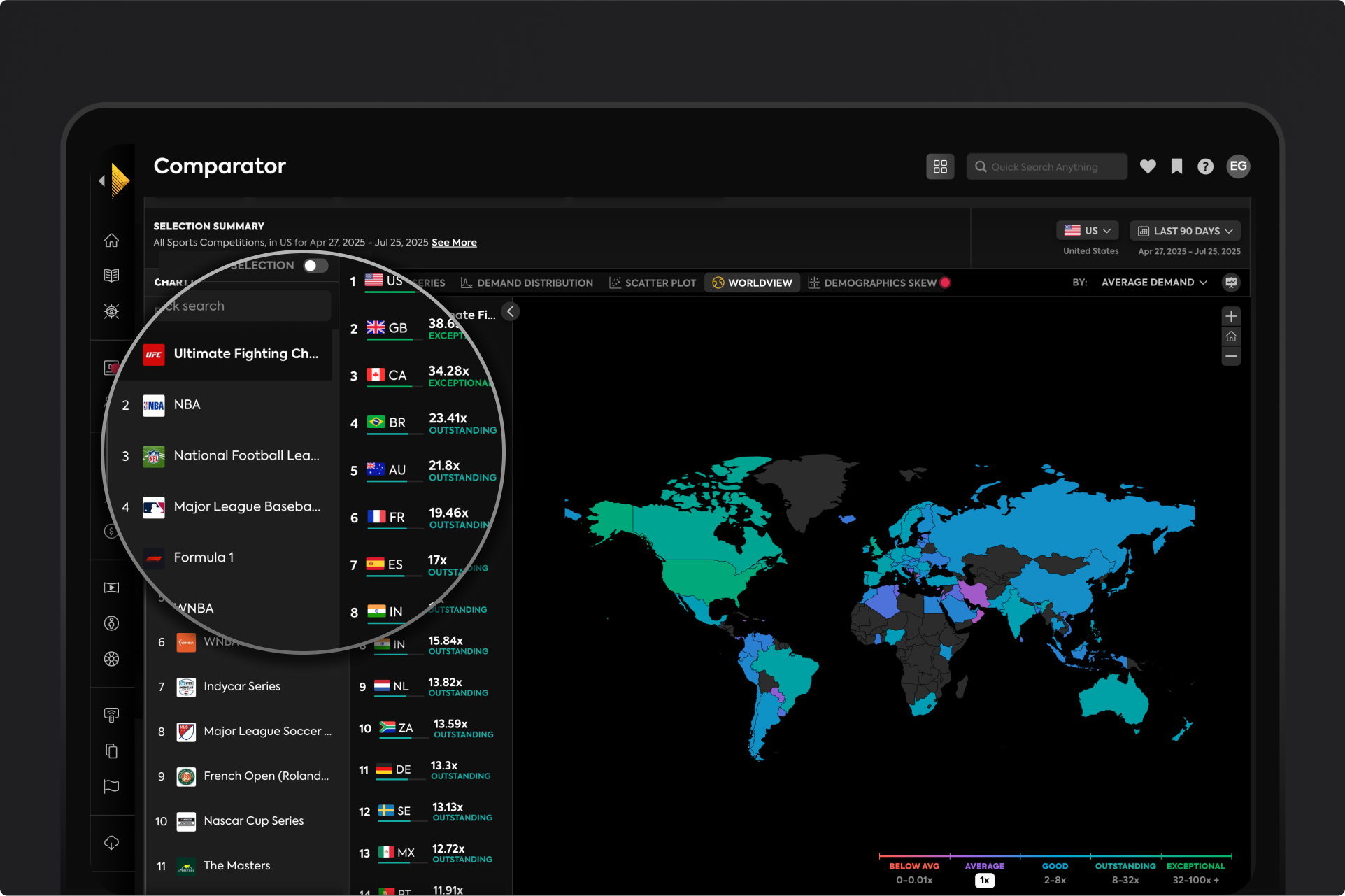Open the apps grid icon

[940, 166]
